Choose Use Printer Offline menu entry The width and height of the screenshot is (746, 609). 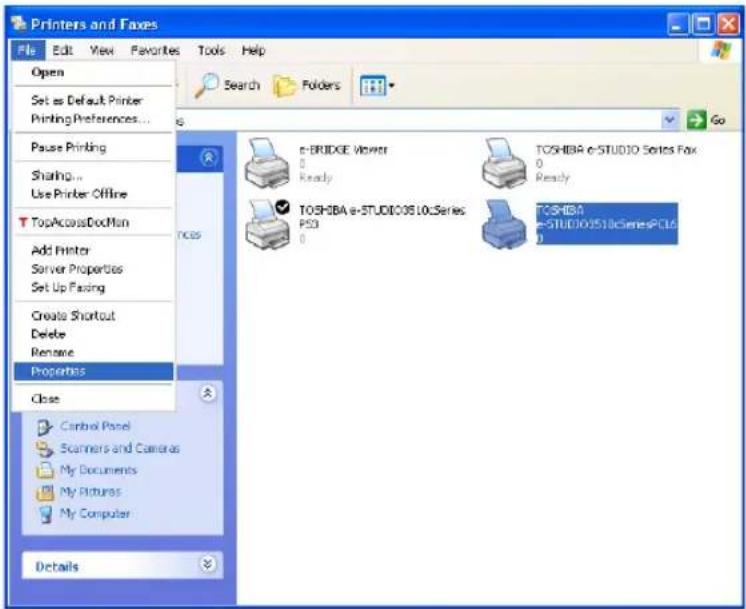point(94,194)
